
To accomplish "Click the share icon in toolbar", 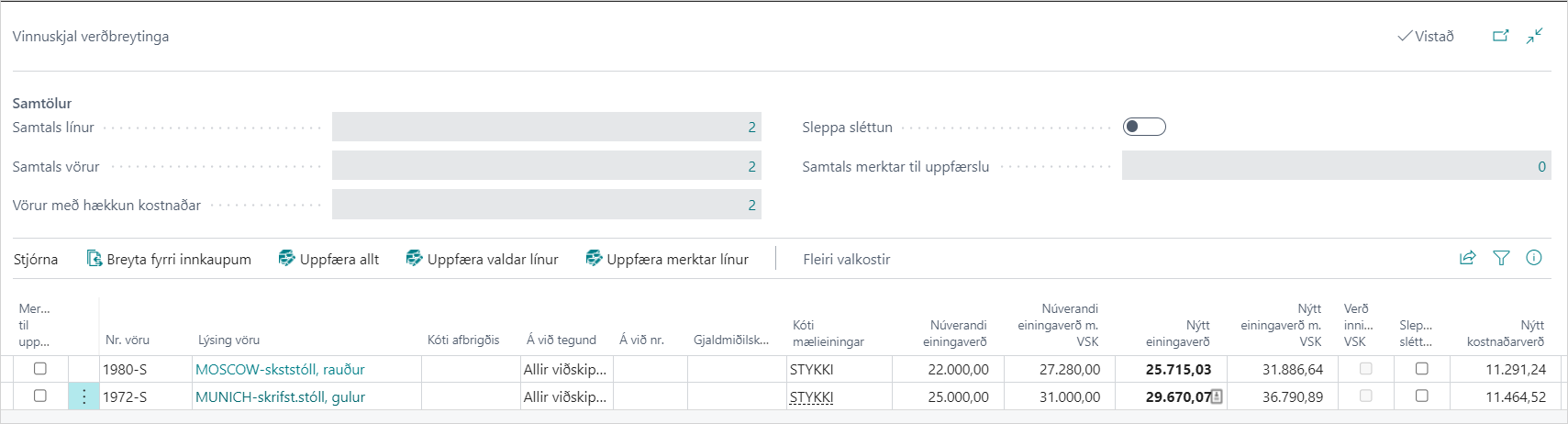I will pos(1467,258).
